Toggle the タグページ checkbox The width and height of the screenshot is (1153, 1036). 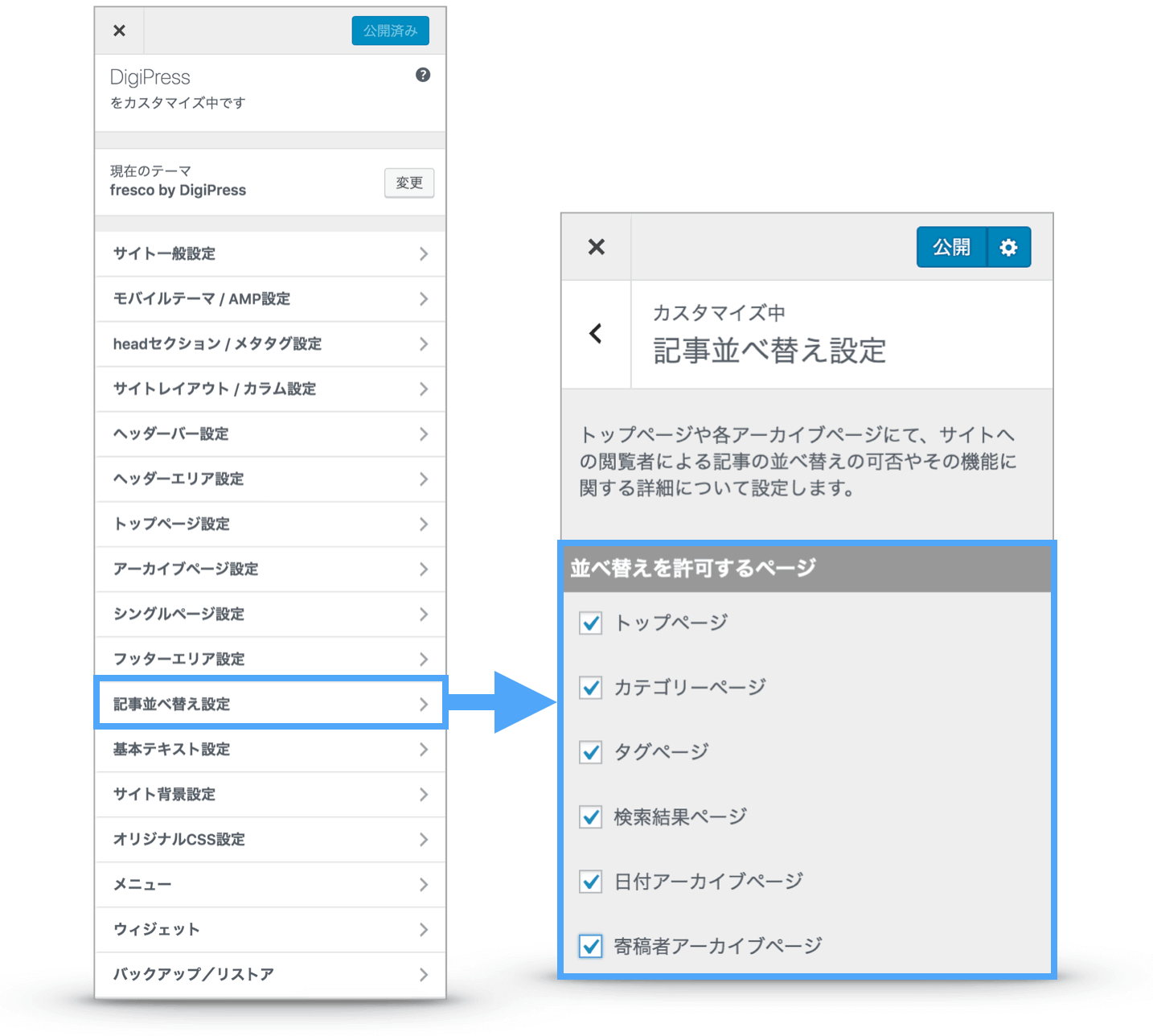(591, 752)
